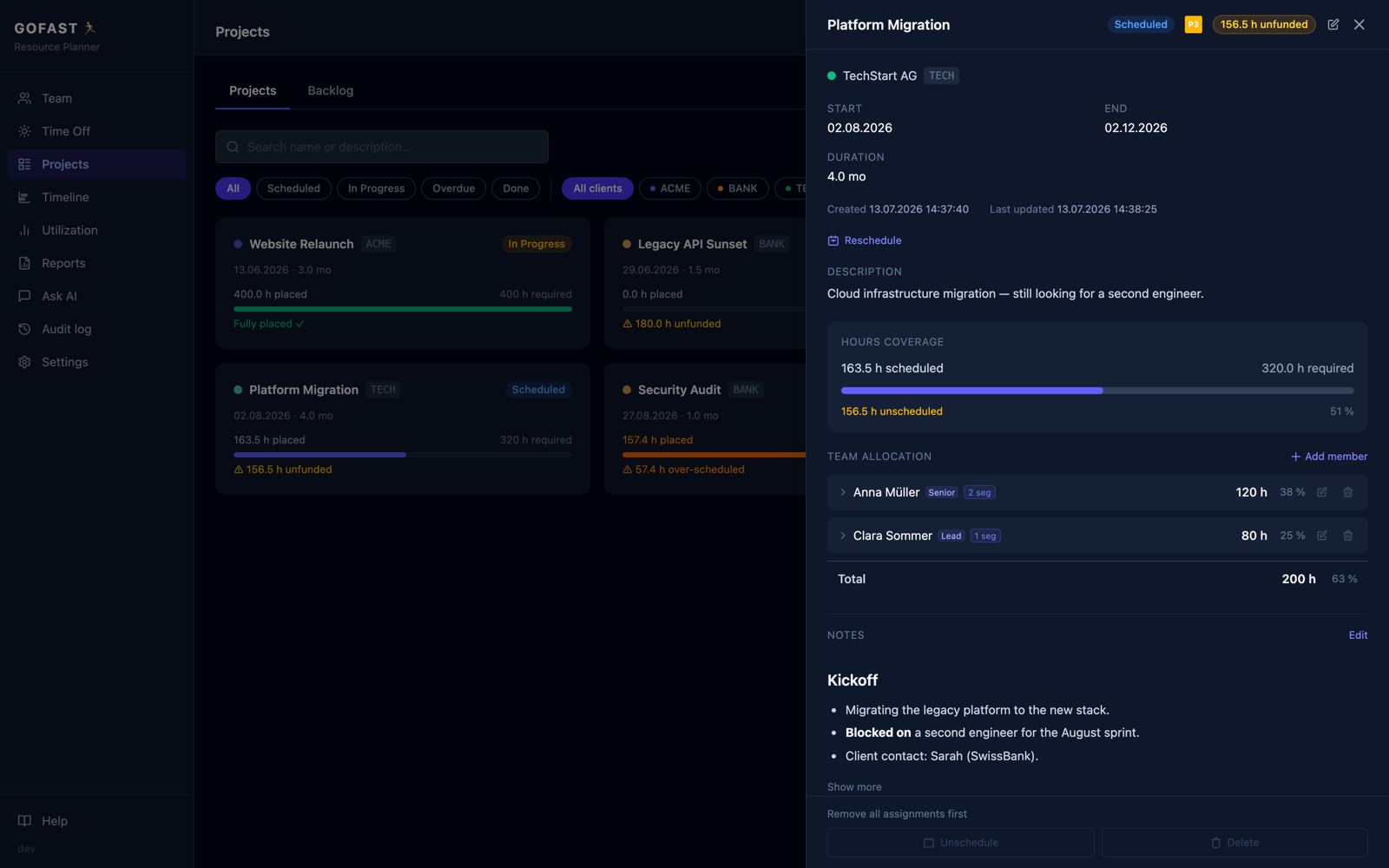Open Settings gear icon
This screenshot has height=868, width=1389.
(24, 362)
